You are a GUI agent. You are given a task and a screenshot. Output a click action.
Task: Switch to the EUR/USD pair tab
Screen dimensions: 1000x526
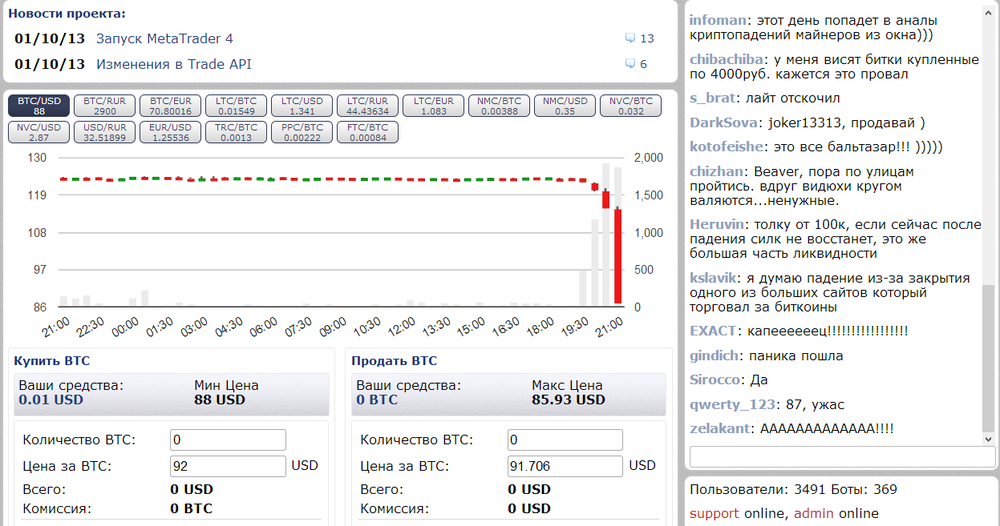click(170, 132)
